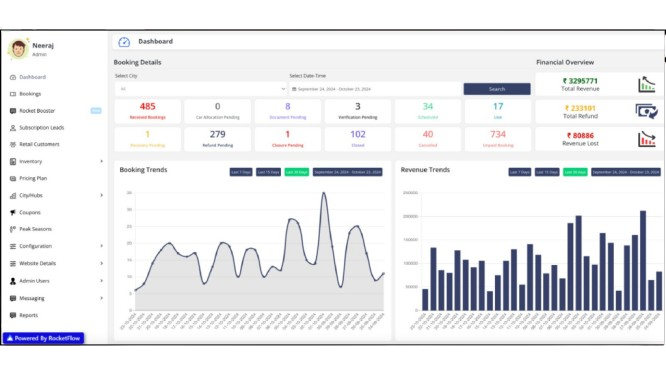Viewport: 666px width, 375px height.
Task: Click the Coupons megaphone icon
Action: click(x=13, y=212)
